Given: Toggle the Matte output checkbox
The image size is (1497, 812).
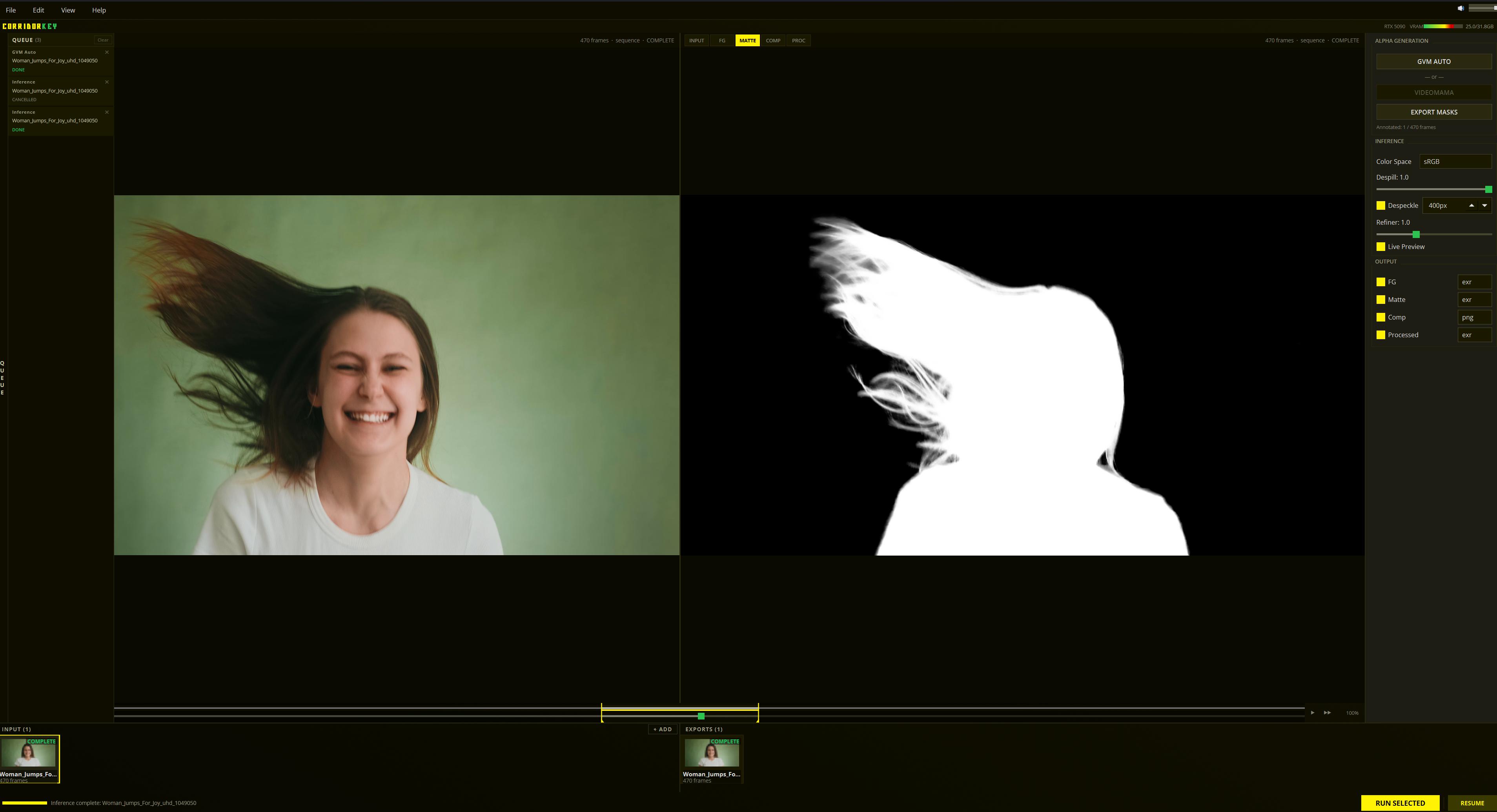Looking at the screenshot, I should [x=1381, y=300].
